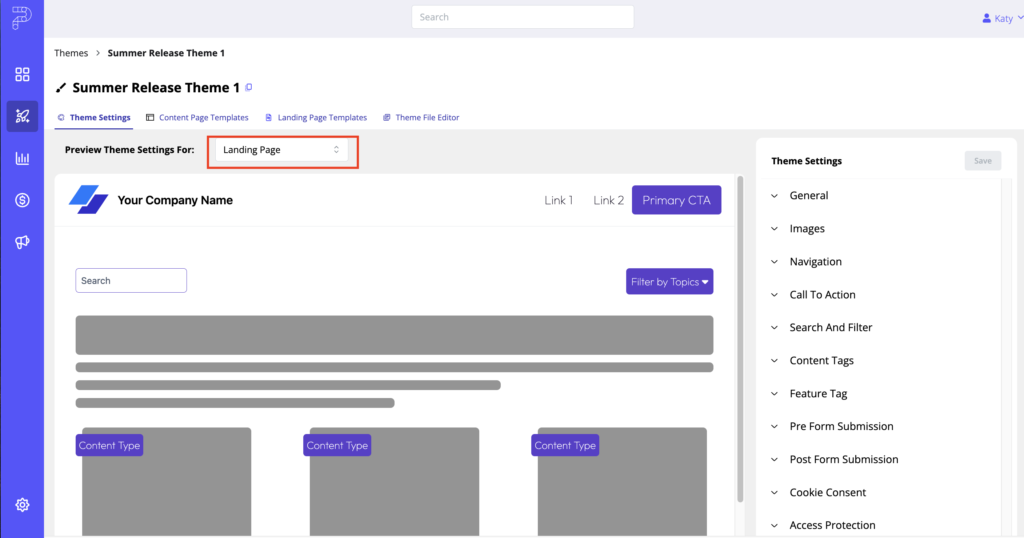Viewport: 1024px width, 538px height.
Task: Click the third Content Type card thumbnail
Action: (622, 482)
